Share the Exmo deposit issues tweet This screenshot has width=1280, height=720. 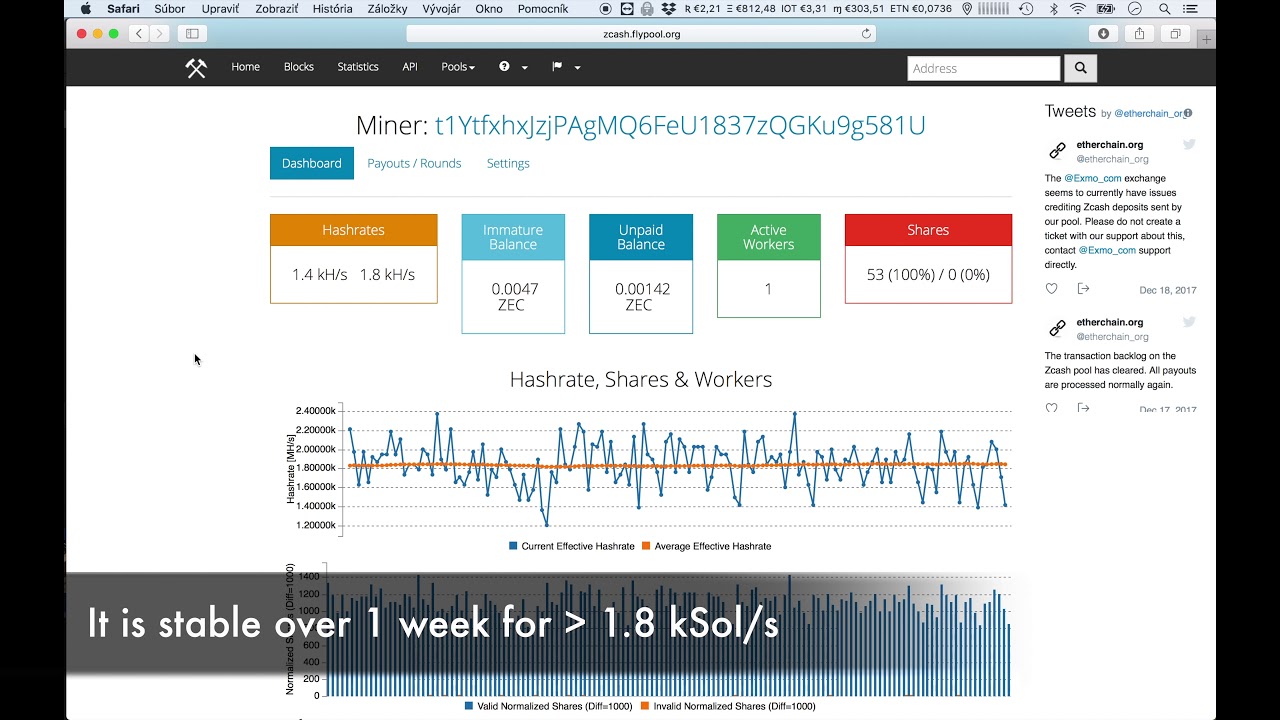click(1083, 289)
